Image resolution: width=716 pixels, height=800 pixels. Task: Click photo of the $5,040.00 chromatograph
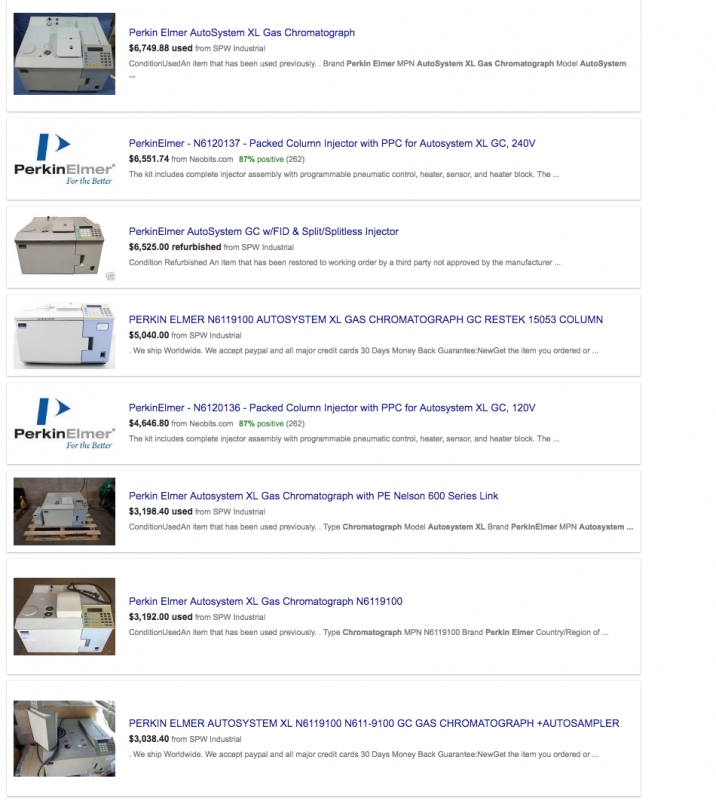[64, 335]
